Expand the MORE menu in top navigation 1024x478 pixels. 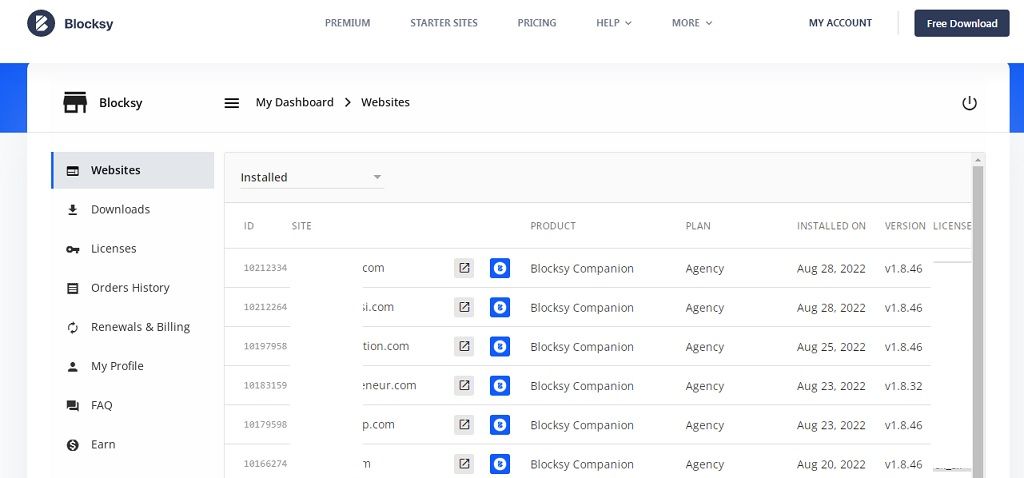click(x=692, y=23)
